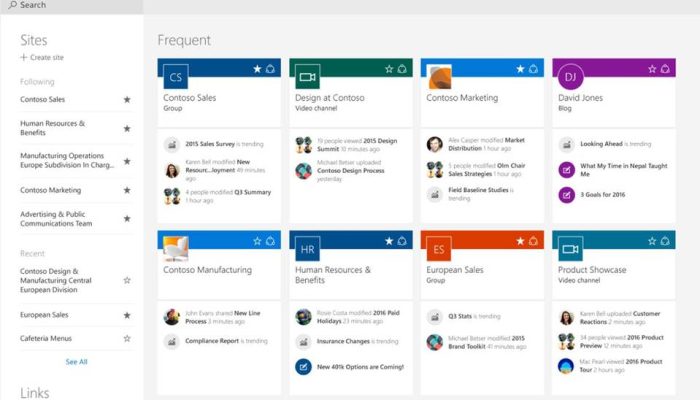This screenshot has height=400, width=700.
Task: Click the ES icon on European Sales card
Action: [x=439, y=249]
